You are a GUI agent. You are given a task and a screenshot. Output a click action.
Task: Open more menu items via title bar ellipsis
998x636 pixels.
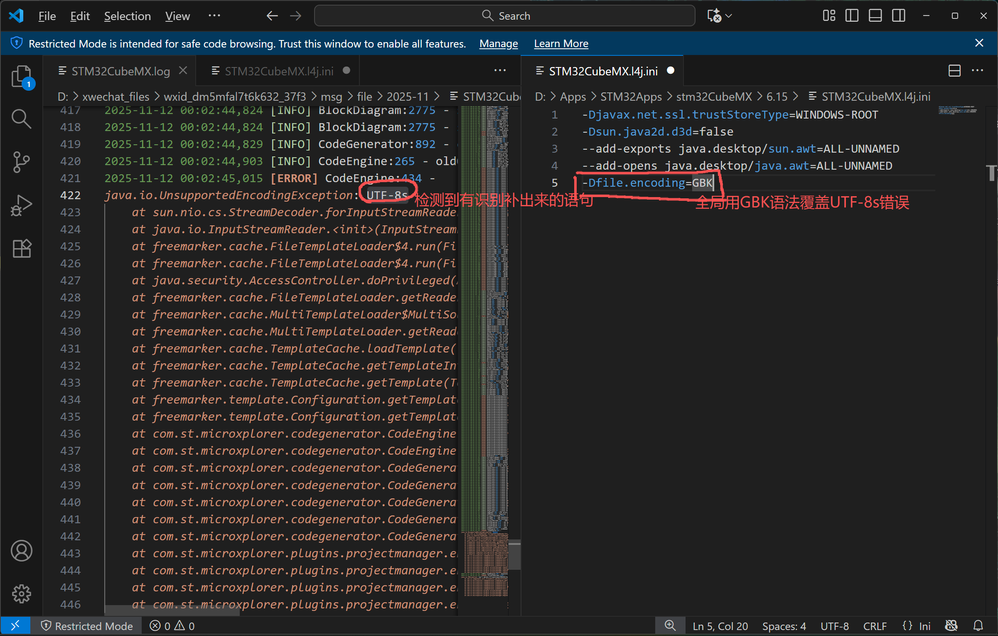(214, 15)
